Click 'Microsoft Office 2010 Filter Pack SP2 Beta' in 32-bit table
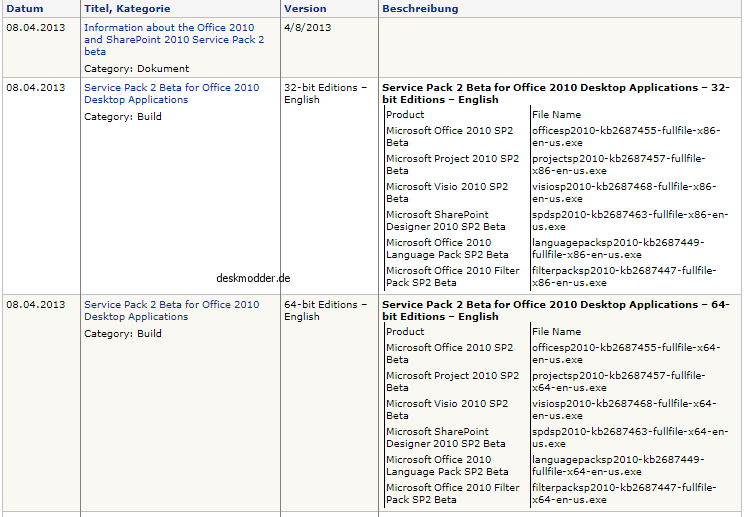Image resolution: width=744 pixels, height=517 pixels. [453, 277]
